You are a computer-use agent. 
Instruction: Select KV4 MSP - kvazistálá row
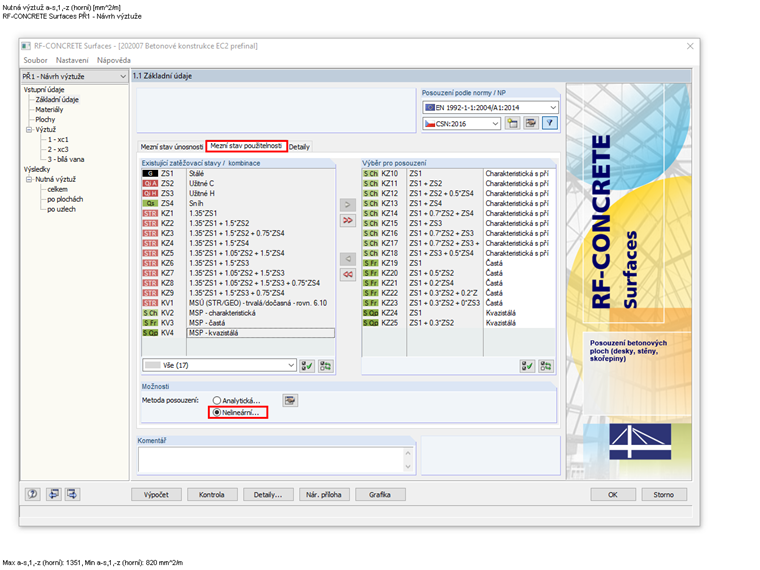[238, 333]
